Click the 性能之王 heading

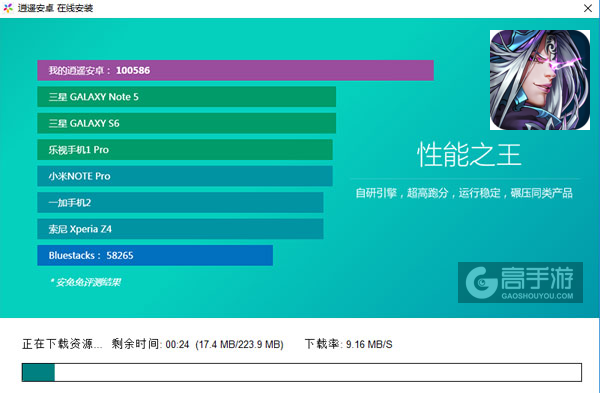point(469,154)
